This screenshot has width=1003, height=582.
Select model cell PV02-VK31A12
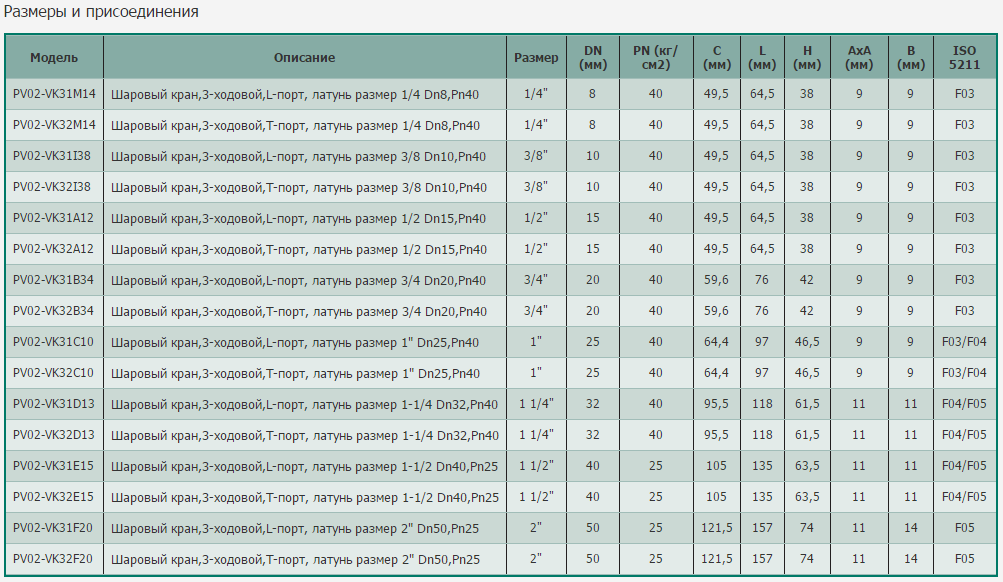click(x=54, y=218)
